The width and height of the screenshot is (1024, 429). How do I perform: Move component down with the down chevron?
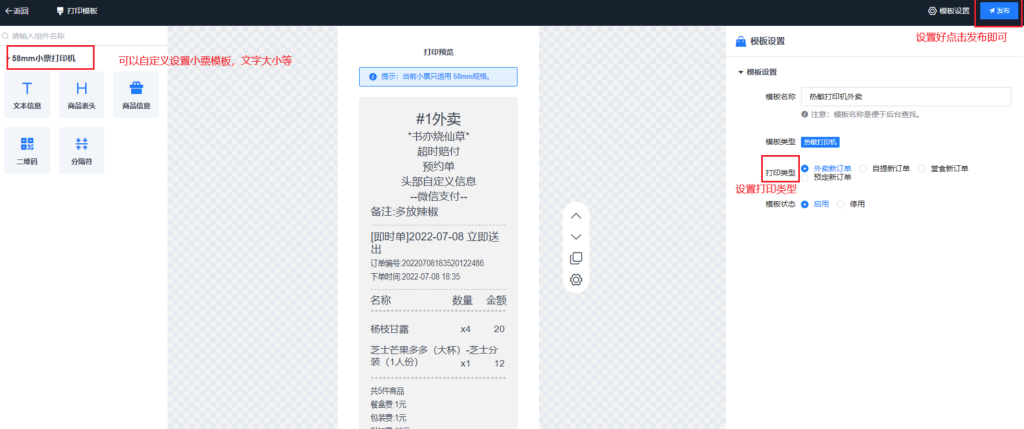point(576,237)
